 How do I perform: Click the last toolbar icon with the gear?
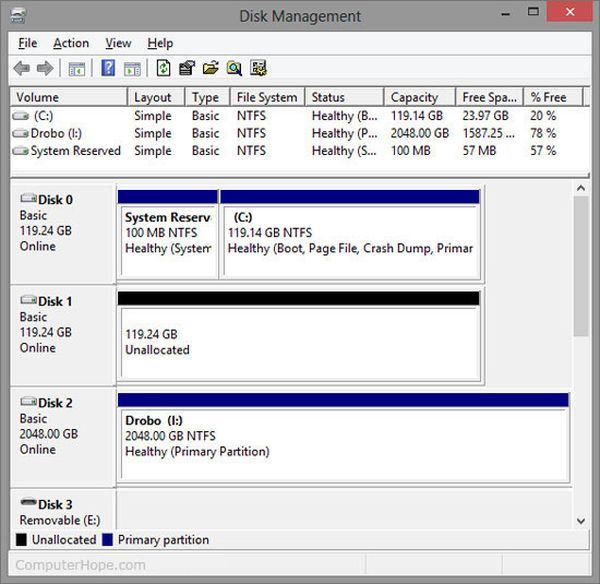click(258, 68)
